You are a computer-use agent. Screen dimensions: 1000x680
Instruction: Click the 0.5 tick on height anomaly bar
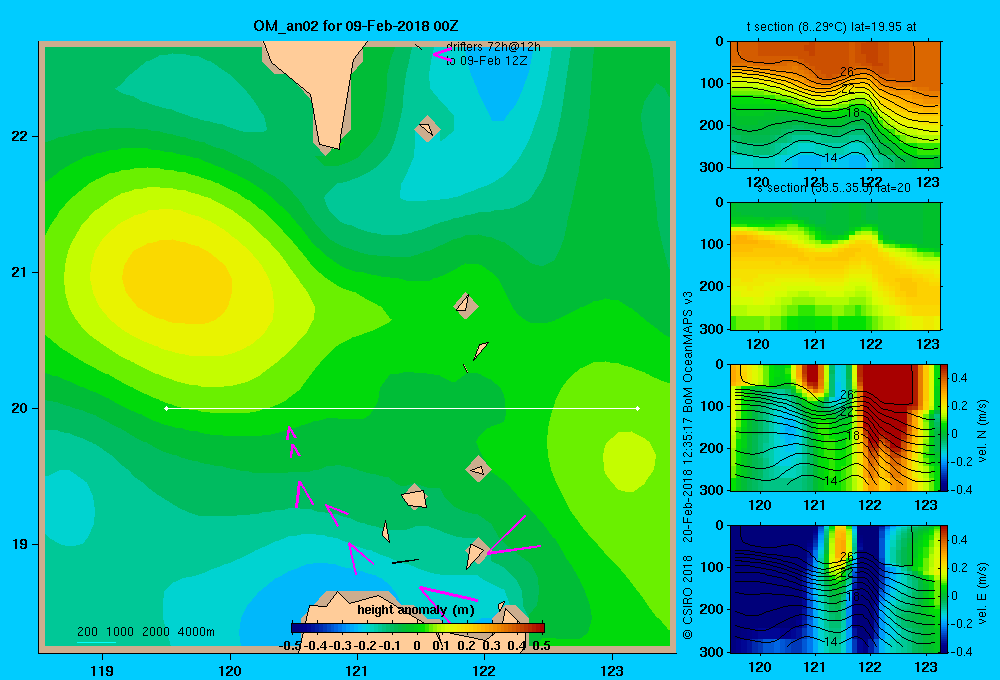click(x=541, y=646)
